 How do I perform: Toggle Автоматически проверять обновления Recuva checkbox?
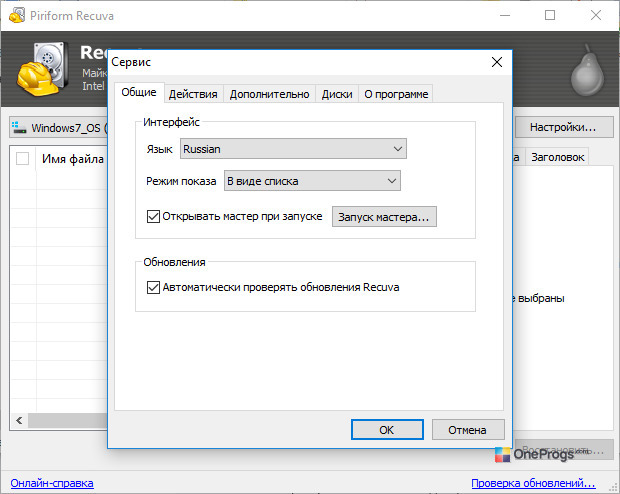point(153,287)
